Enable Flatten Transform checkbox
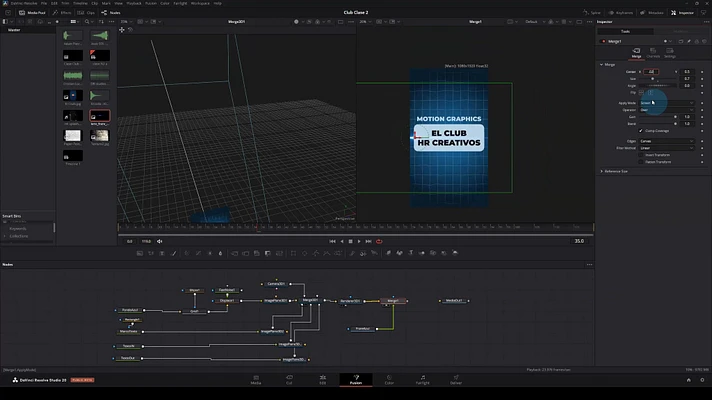The width and height of the screenshot is (712, 400). 641,162
